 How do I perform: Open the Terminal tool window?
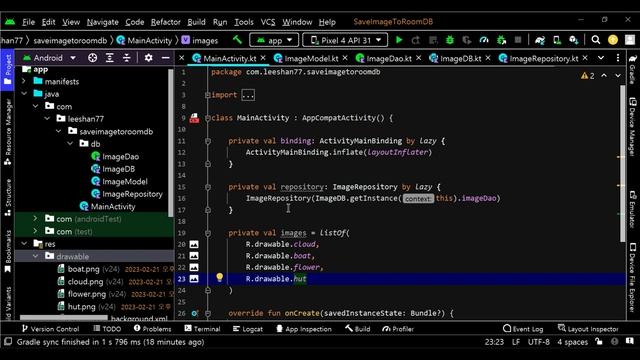202,329
